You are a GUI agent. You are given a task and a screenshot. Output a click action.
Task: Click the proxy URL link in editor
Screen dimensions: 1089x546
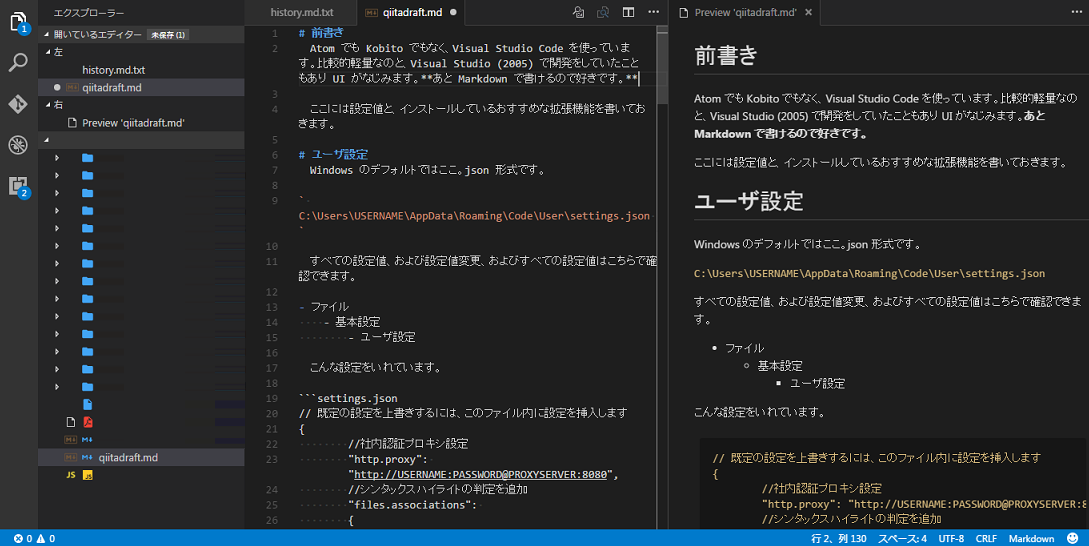click(x=481, y=474)
